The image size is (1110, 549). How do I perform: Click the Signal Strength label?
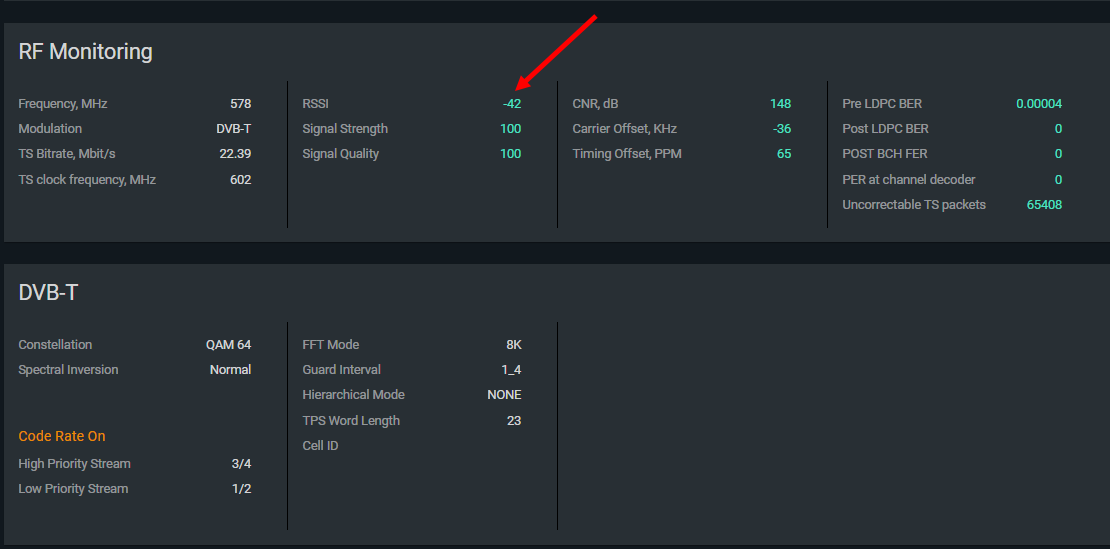click(x=345, y=129)
